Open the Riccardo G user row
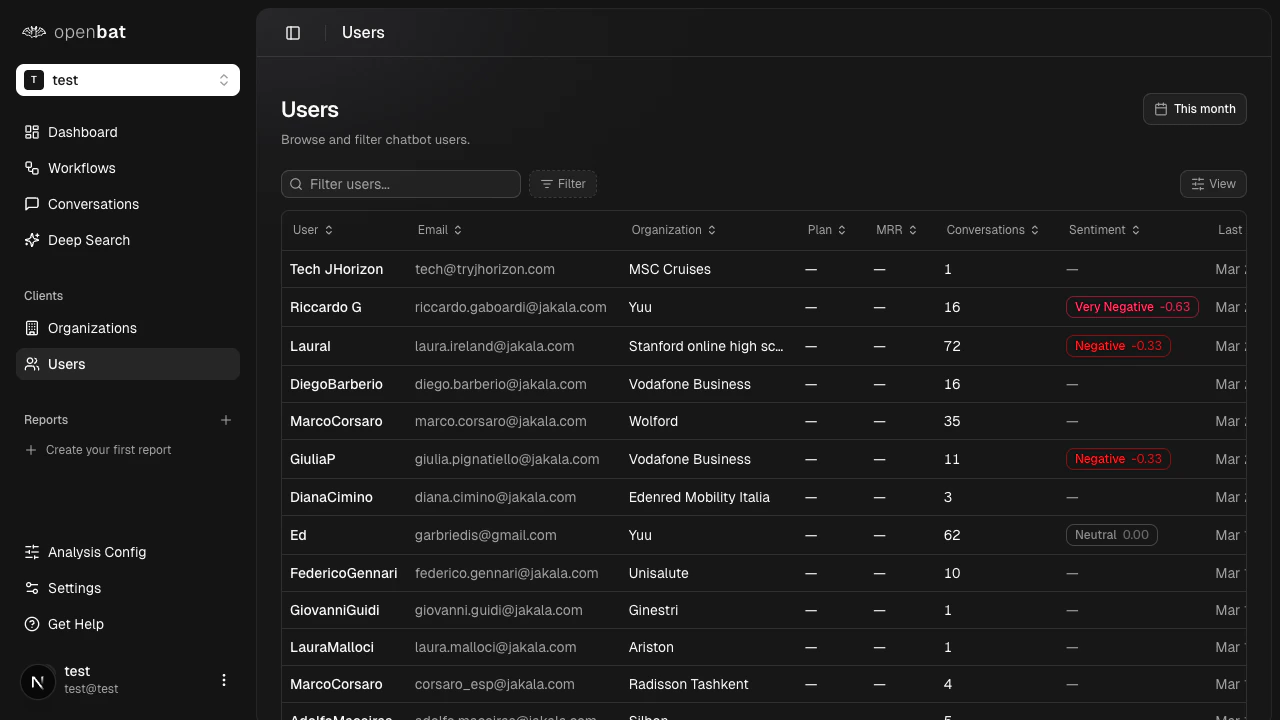The image size is (1280, 720). coord(326,307)
